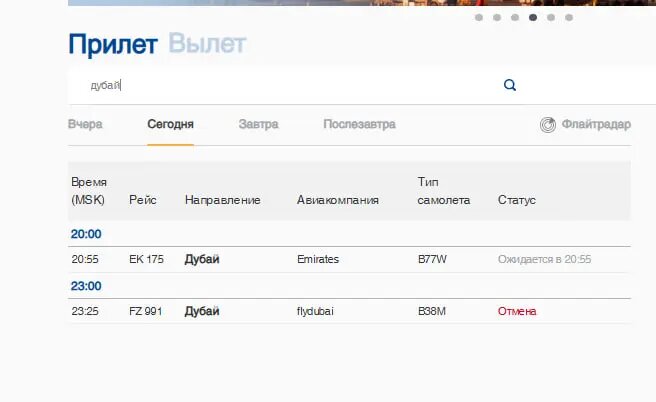This screenshot has height=402, width=656.
Task: Click the Направление column header
Action: (x=223, y=200)
